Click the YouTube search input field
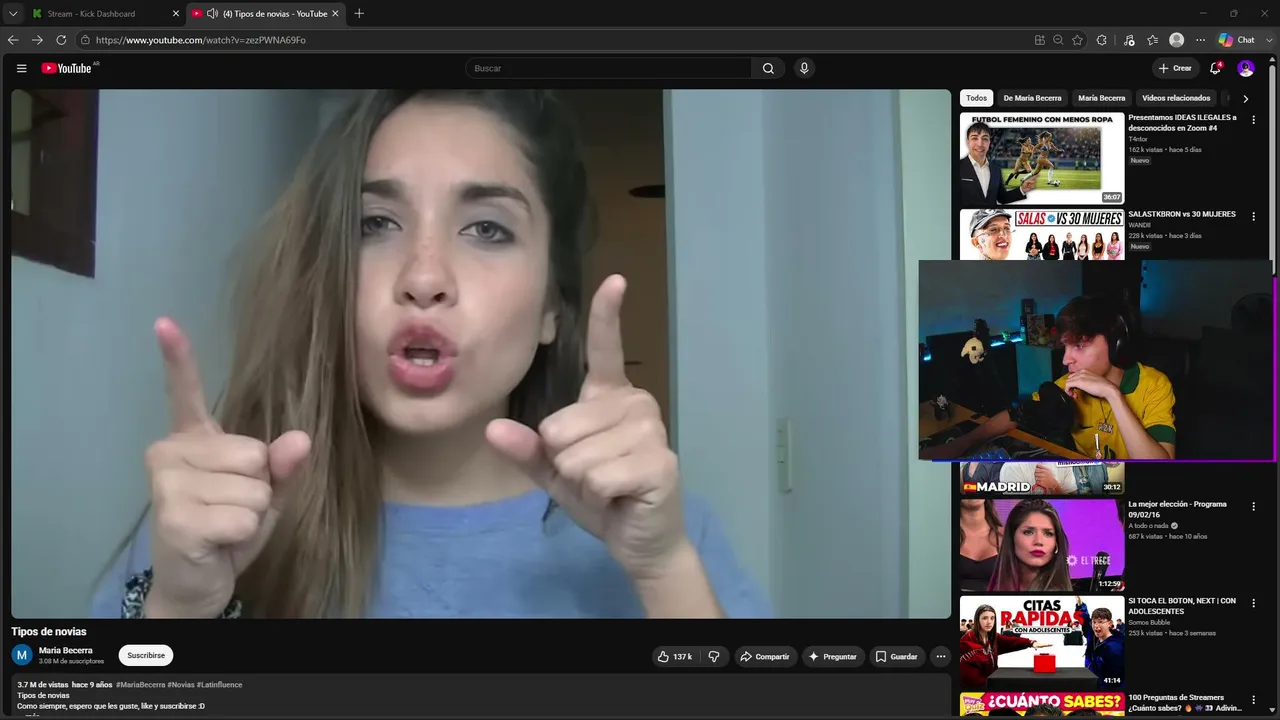The height and width of the screenshot is (720, 1280). 609,68
